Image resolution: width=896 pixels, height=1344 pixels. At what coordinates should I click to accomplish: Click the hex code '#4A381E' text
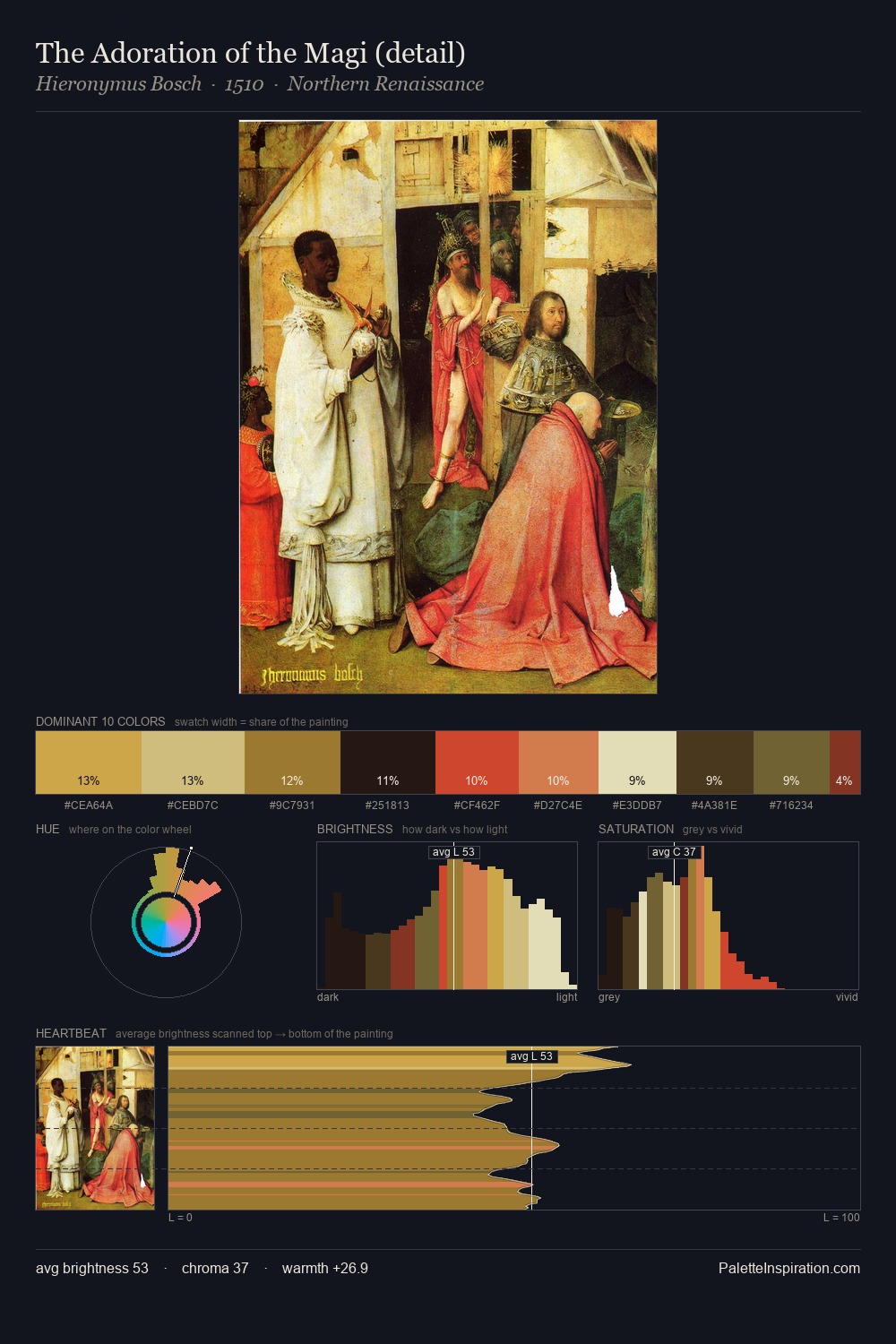coord(715,806)
